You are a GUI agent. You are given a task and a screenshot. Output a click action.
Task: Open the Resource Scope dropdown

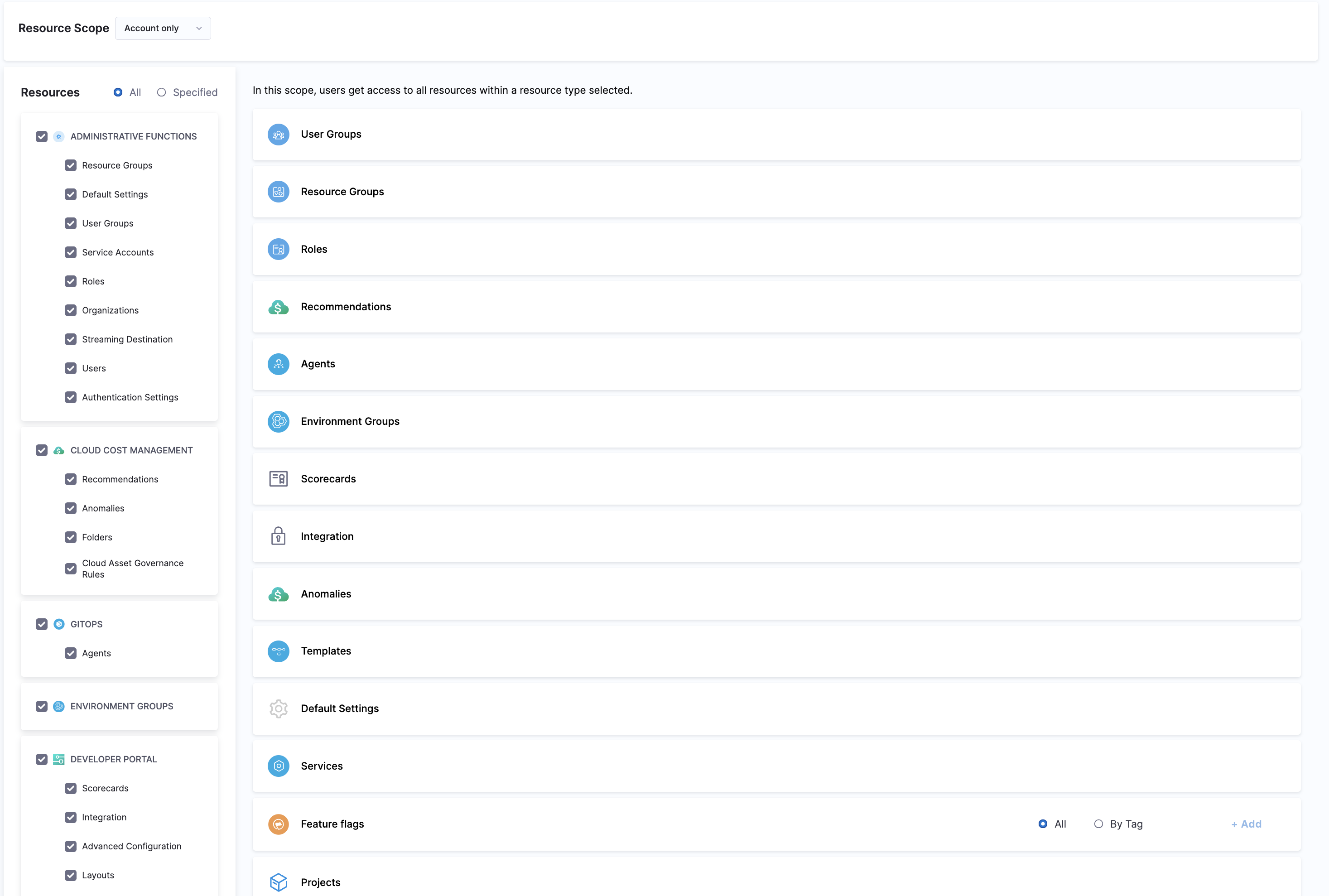[163, 29]
